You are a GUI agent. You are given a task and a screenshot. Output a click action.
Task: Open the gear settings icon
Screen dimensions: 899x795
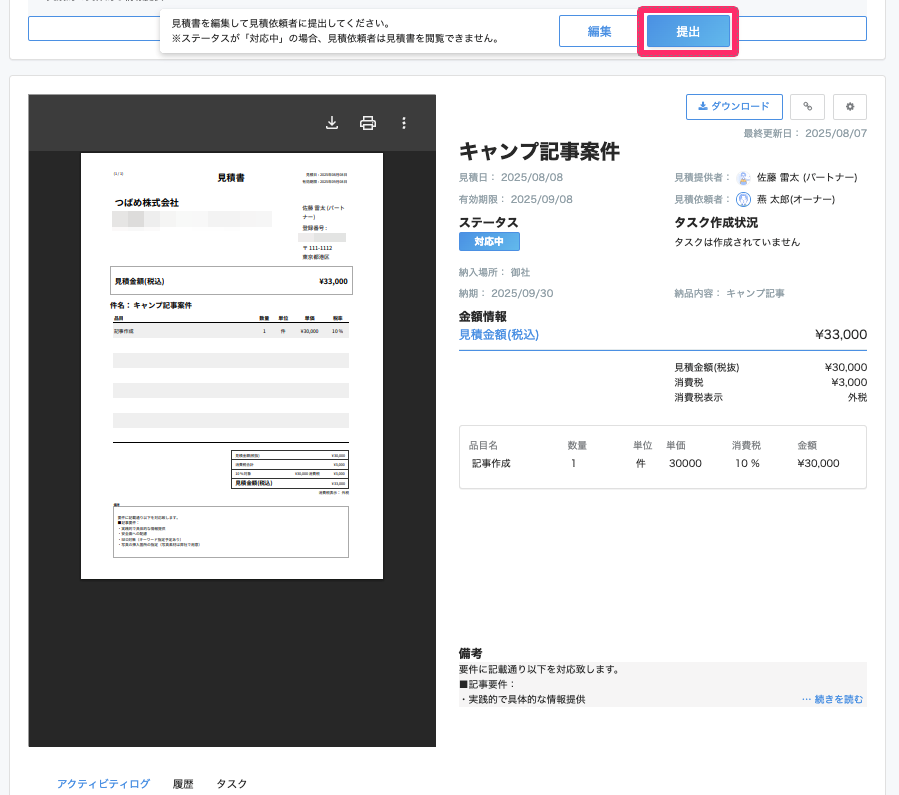coord(851,106)
